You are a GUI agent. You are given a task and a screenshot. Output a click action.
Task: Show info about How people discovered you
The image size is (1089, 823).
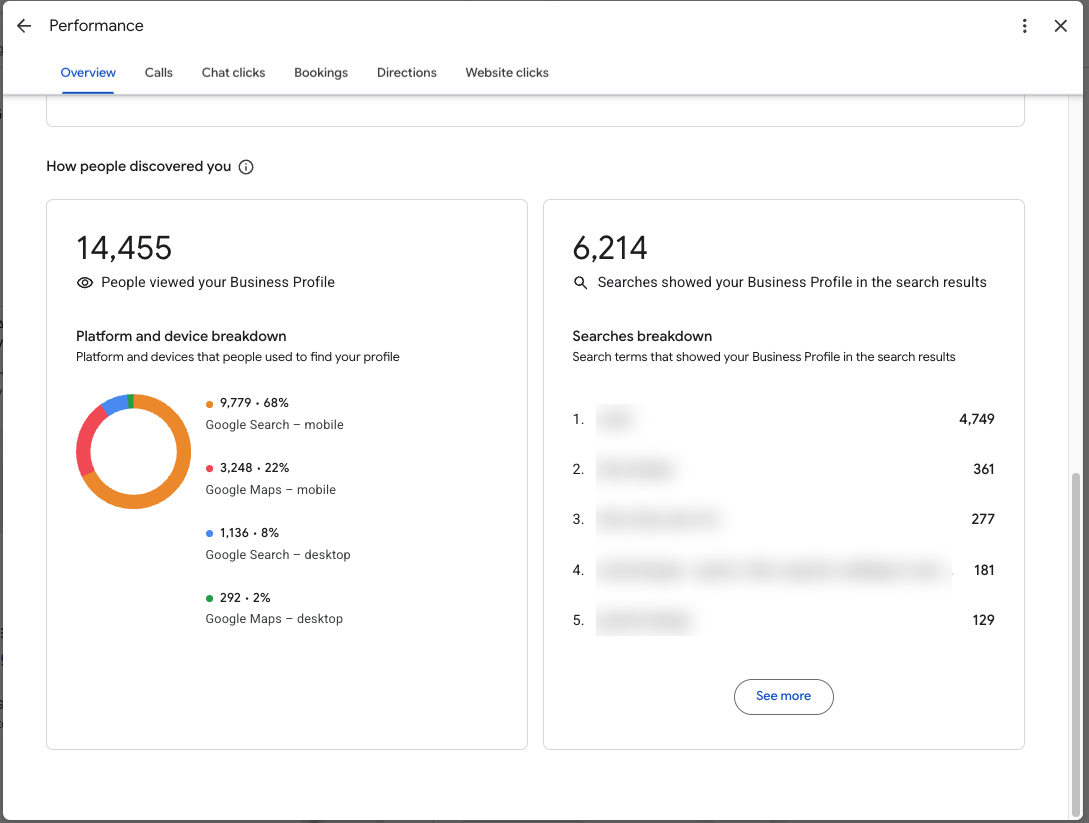pyautogui.click(x=246, y=167)
